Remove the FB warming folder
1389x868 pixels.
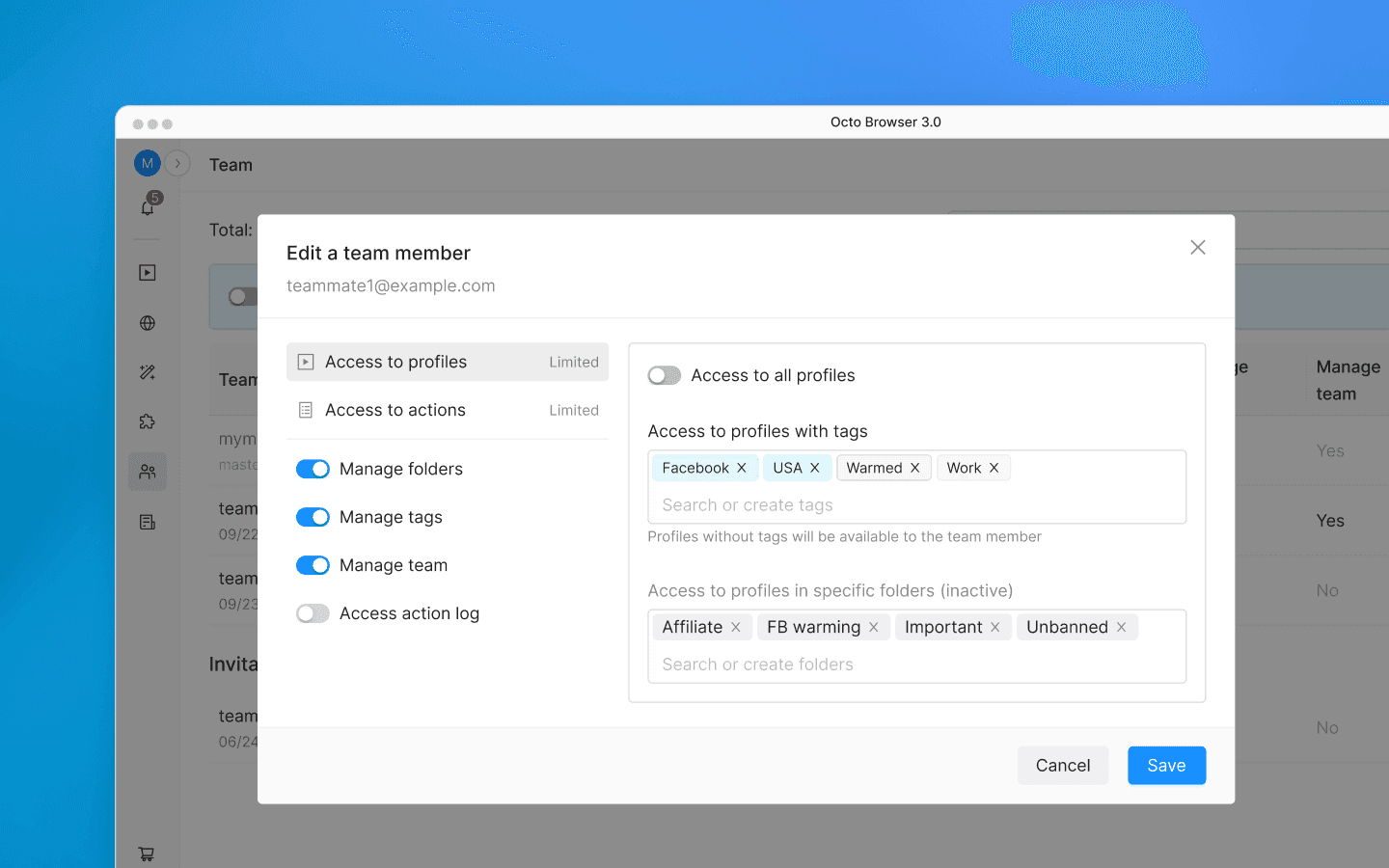(874, 627)
